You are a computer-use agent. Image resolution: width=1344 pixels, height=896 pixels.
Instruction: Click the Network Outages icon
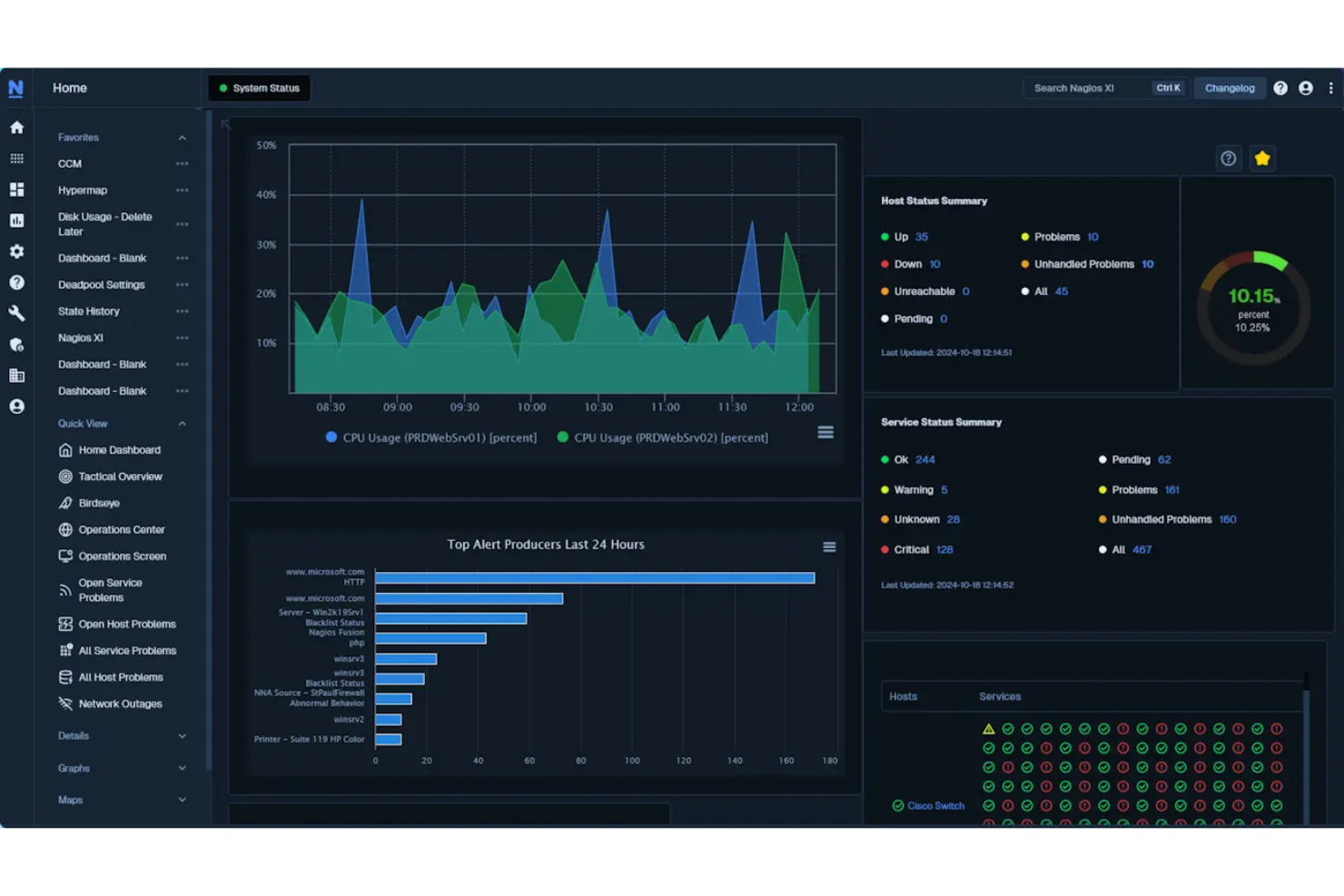pyautogui.click(x=64, y=704)
